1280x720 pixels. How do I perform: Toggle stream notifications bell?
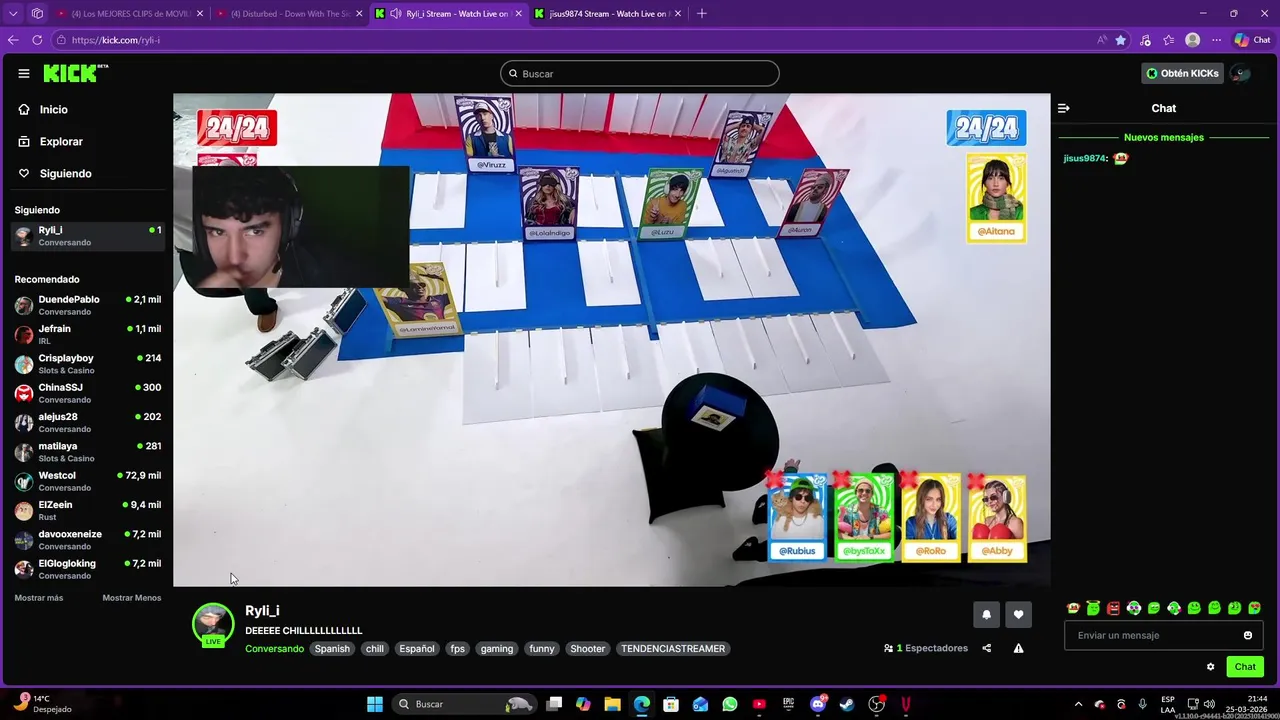point(986,615)
